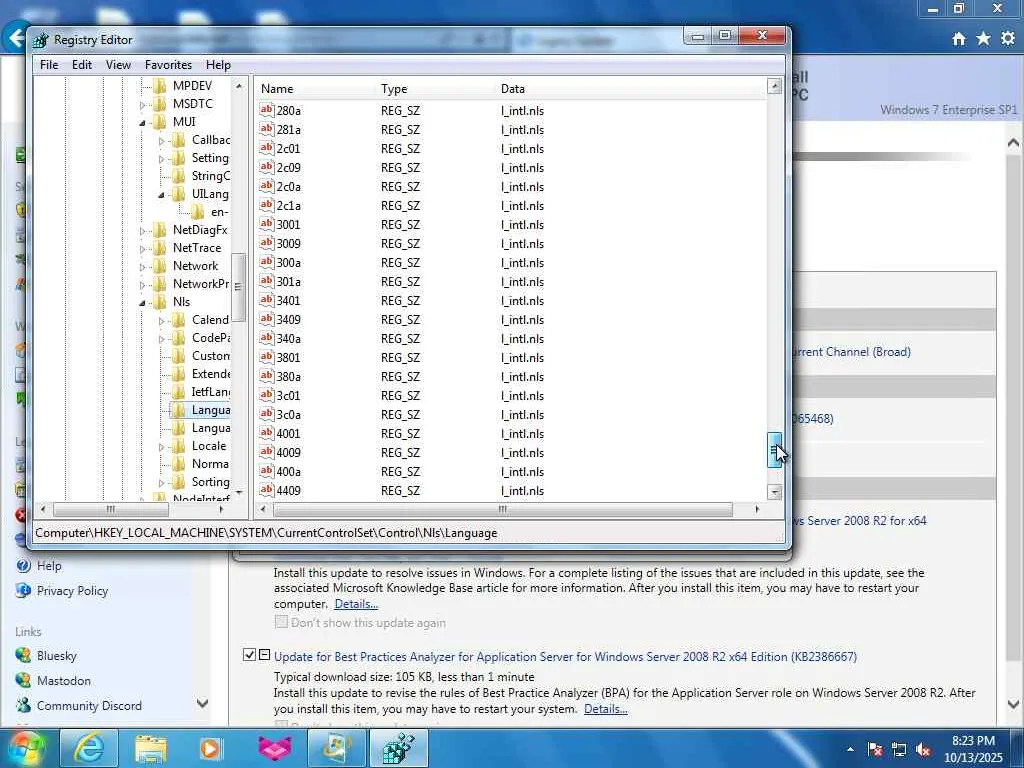
Task: Click the Data column header
Action: [513, 89]
